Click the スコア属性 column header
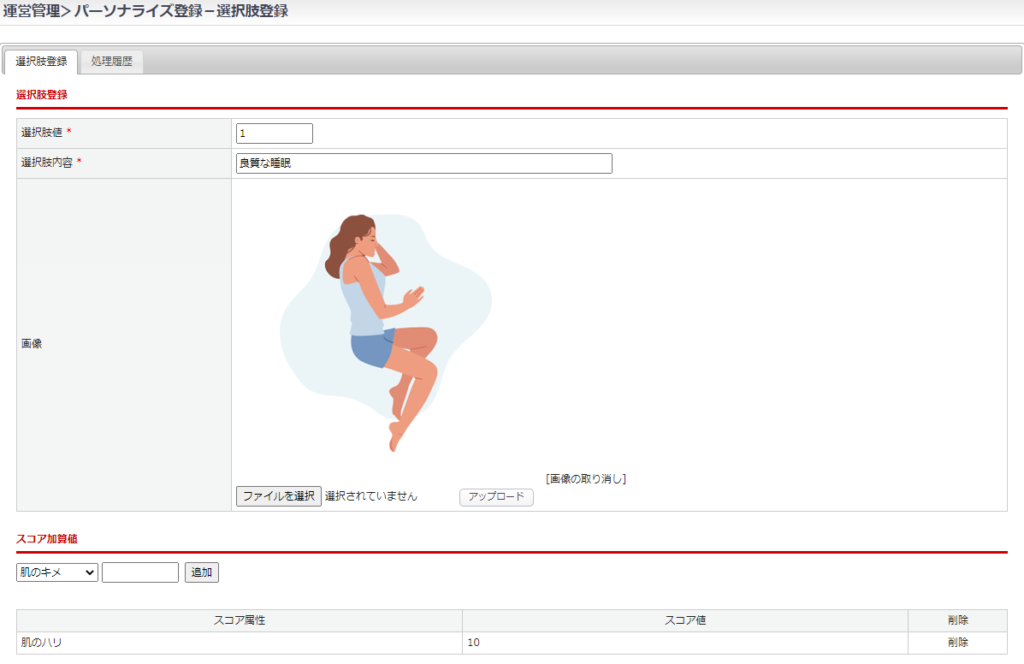Viewport: 1024px width, 664px height. tap(239, 620)
